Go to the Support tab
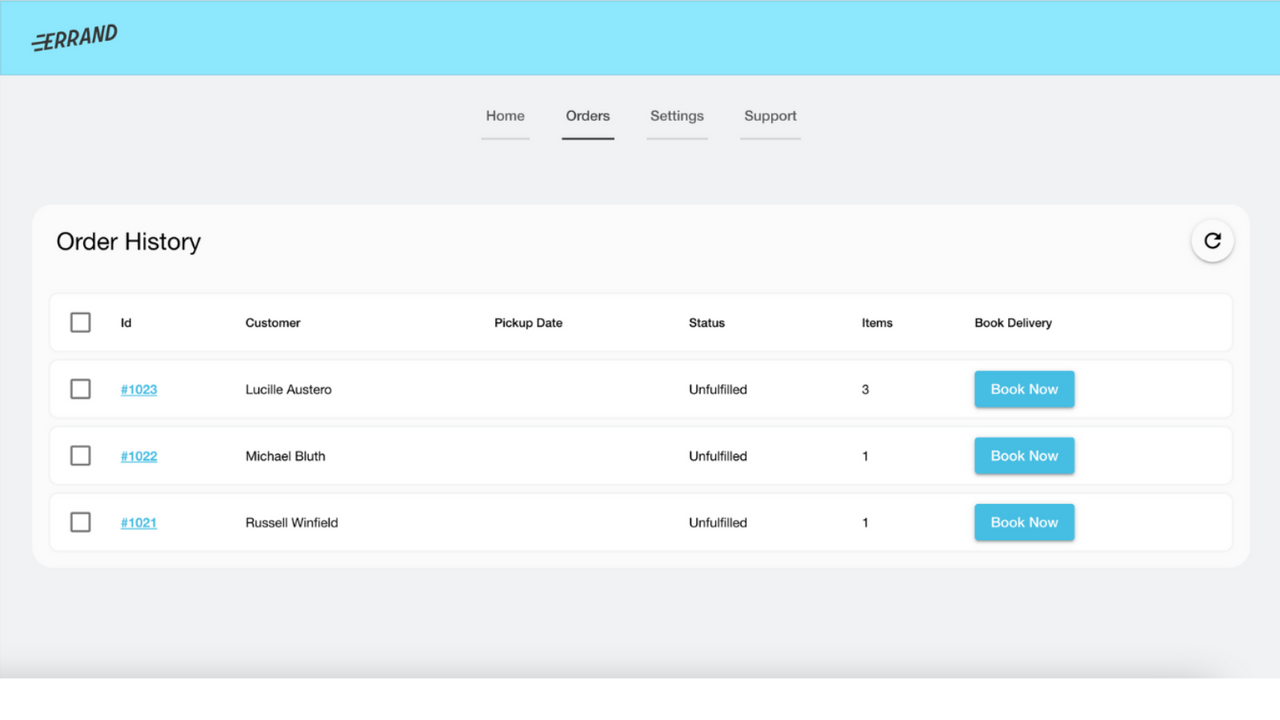 click(770, 116)
